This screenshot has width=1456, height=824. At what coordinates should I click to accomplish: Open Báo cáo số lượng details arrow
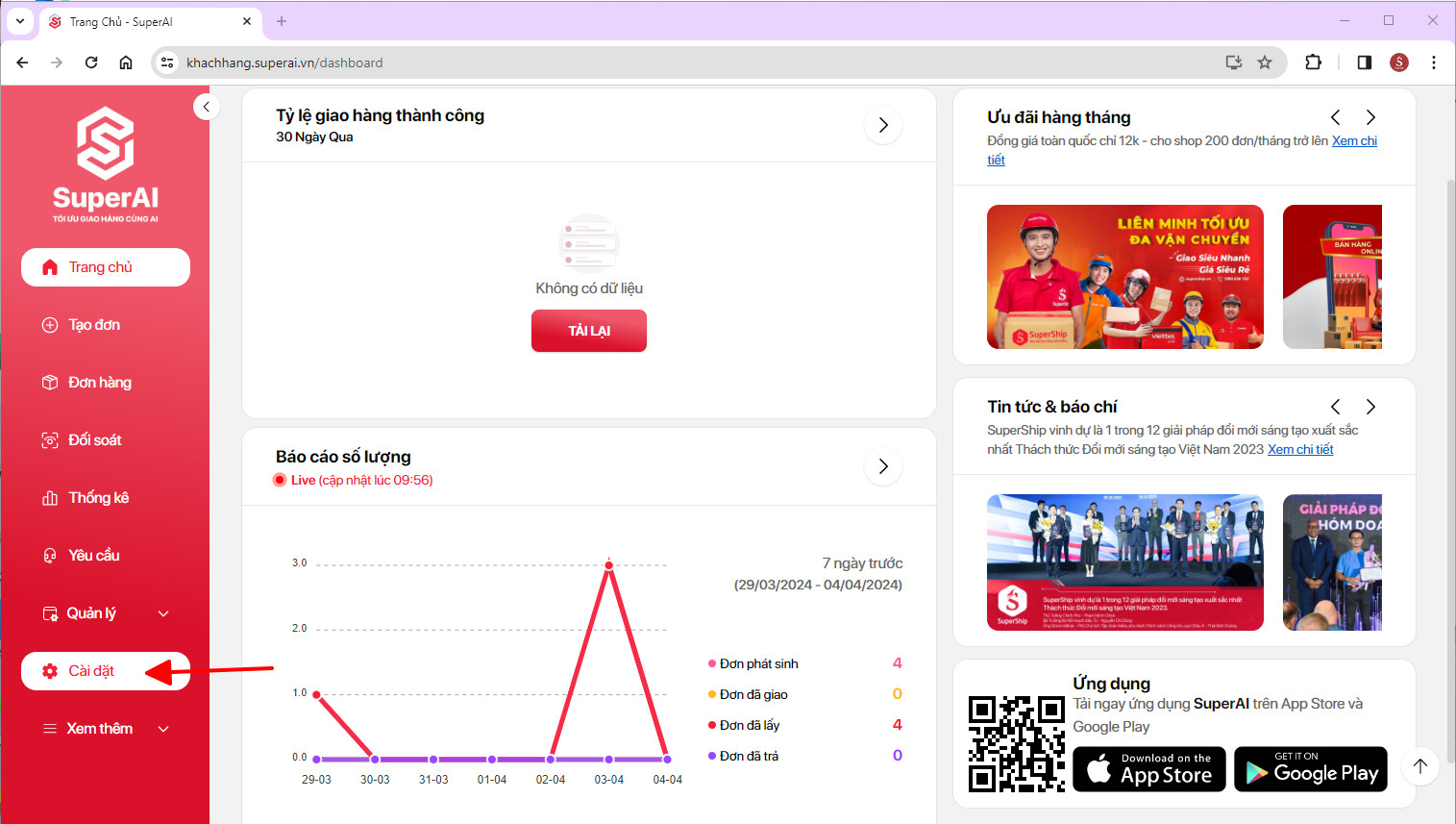click(883, 466)
